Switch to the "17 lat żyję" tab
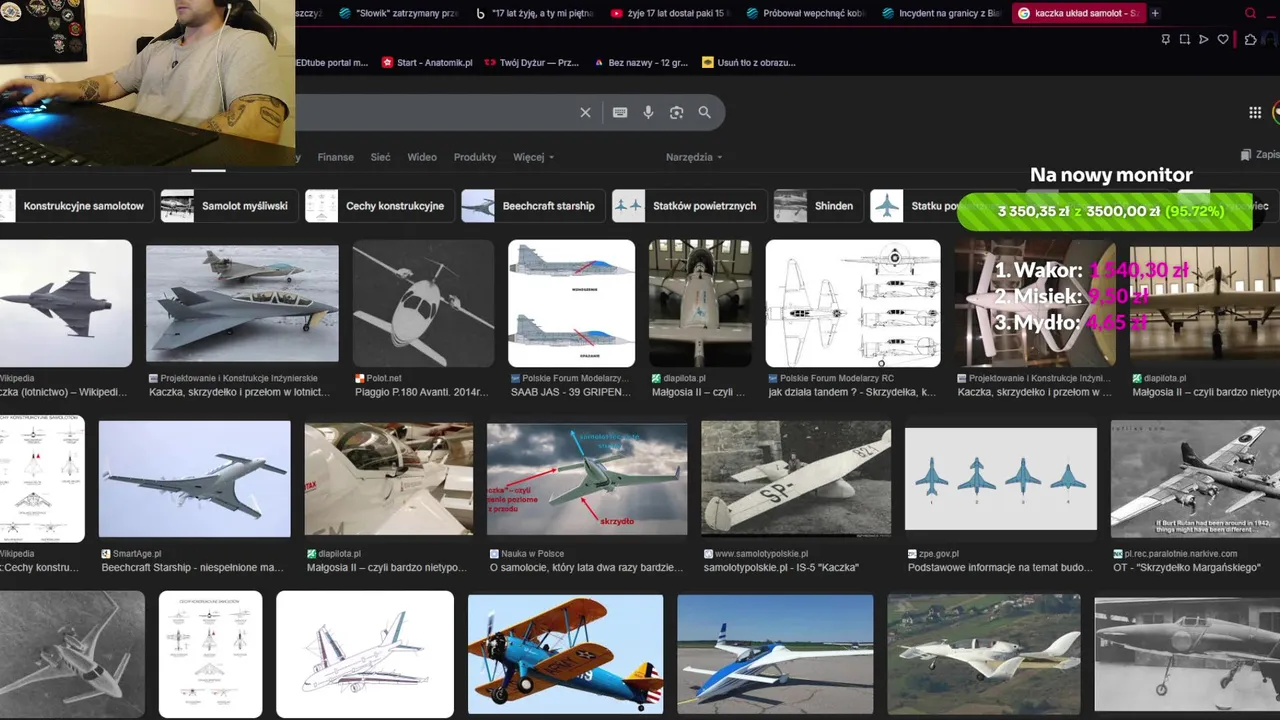1280x720 pixels. point(534,13)
